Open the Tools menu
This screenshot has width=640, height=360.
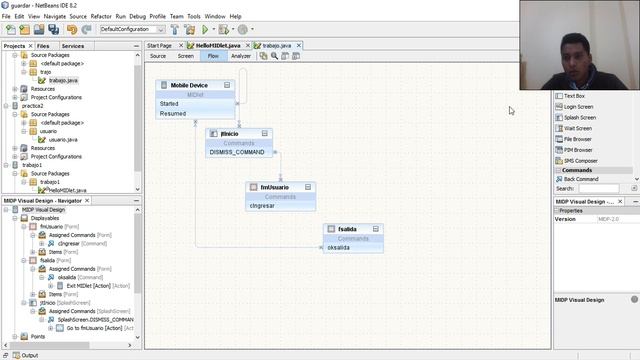[194, 16]
